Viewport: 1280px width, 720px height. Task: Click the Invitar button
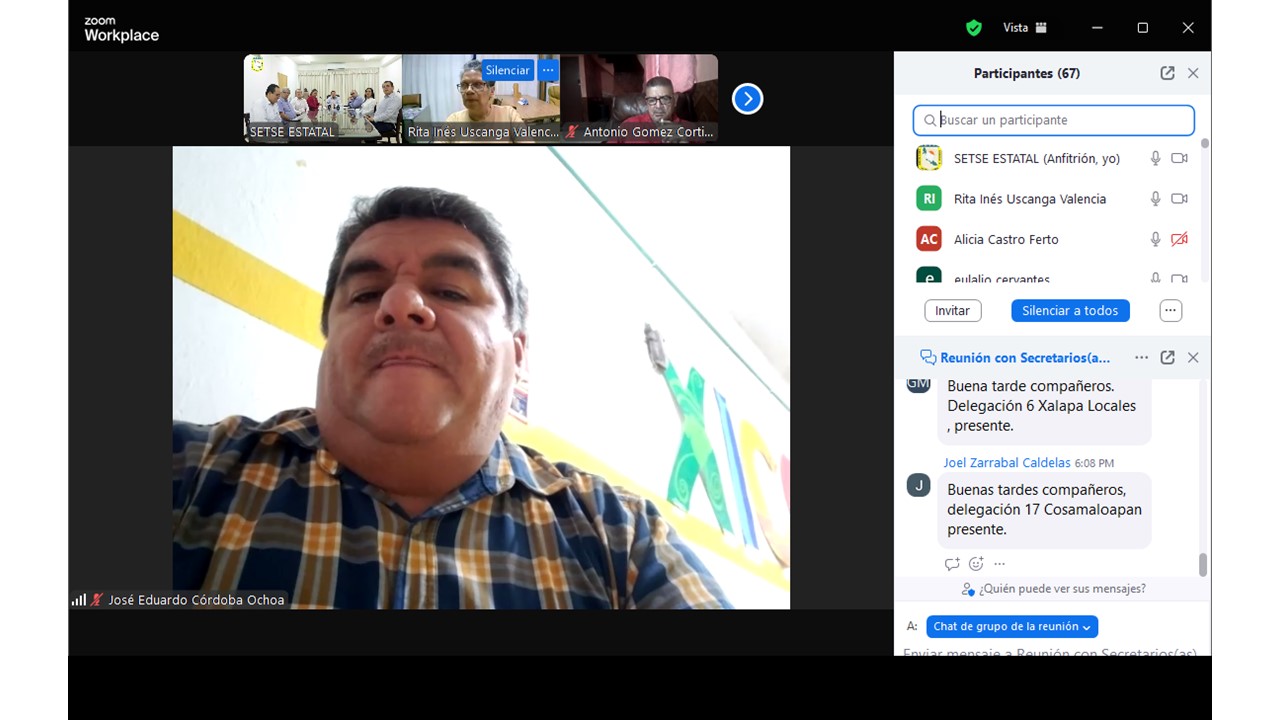click(x=952, y=311)
